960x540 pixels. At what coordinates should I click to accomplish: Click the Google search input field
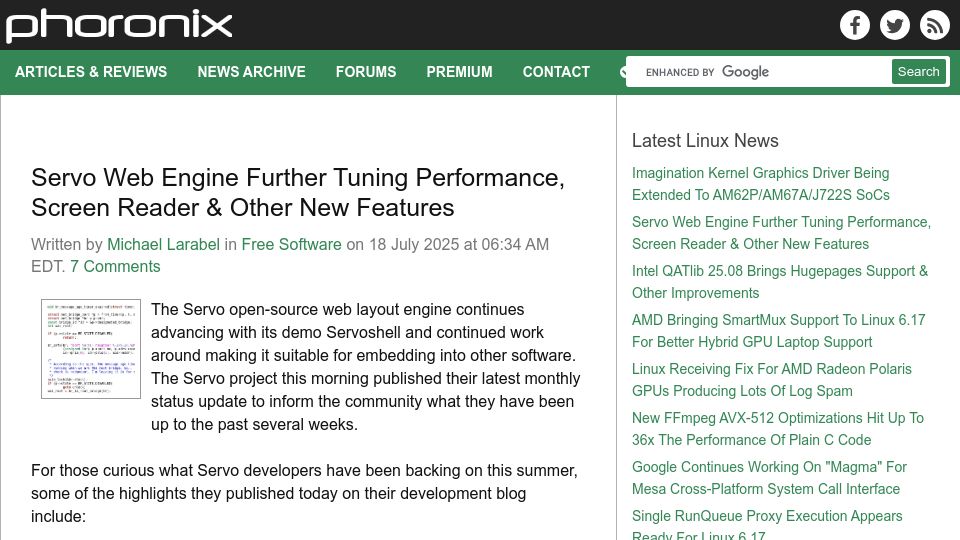(x=759, y=72)
